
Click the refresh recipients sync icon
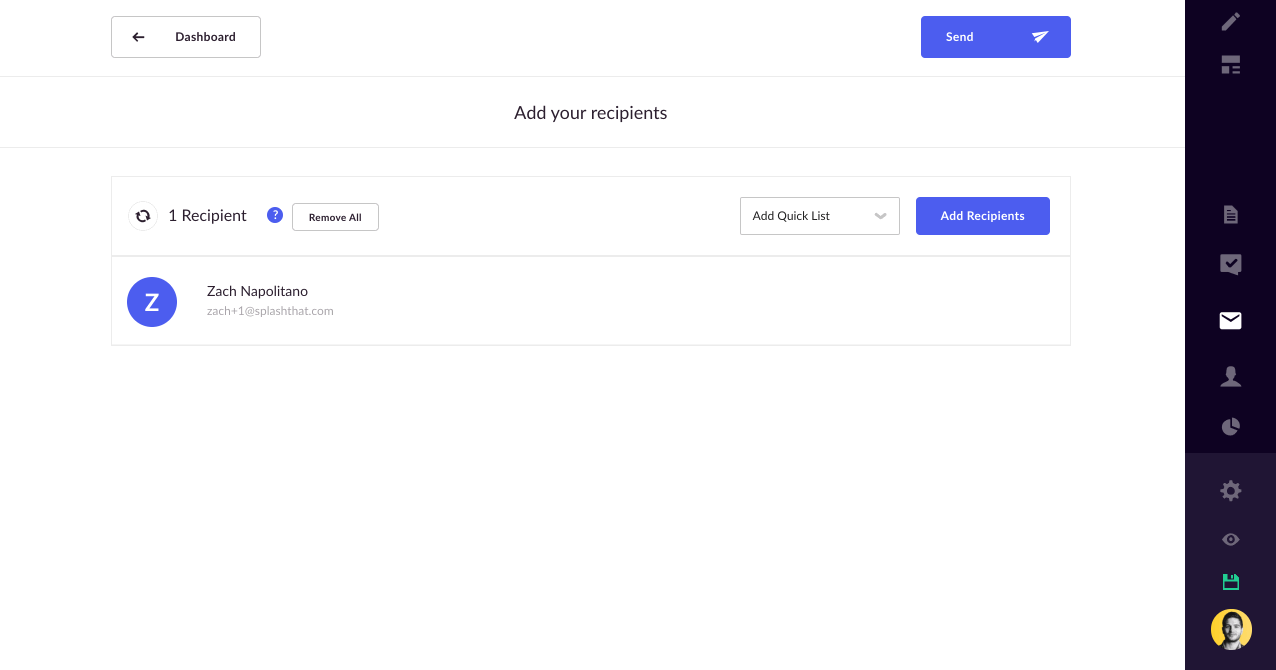[143, 216]
